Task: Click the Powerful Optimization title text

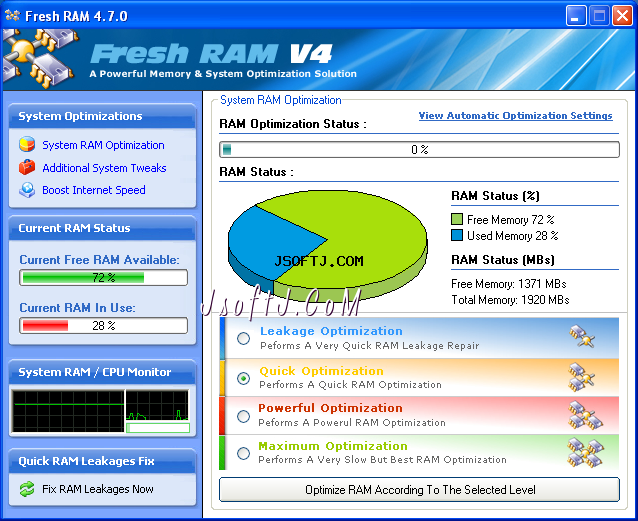Action: pyautogui.click(x=330, y=408)
